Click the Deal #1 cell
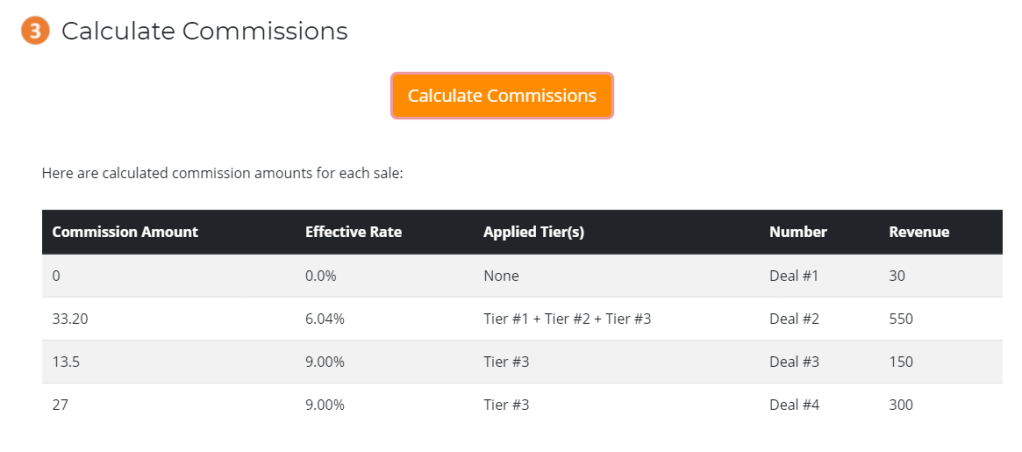 [794, 276]
